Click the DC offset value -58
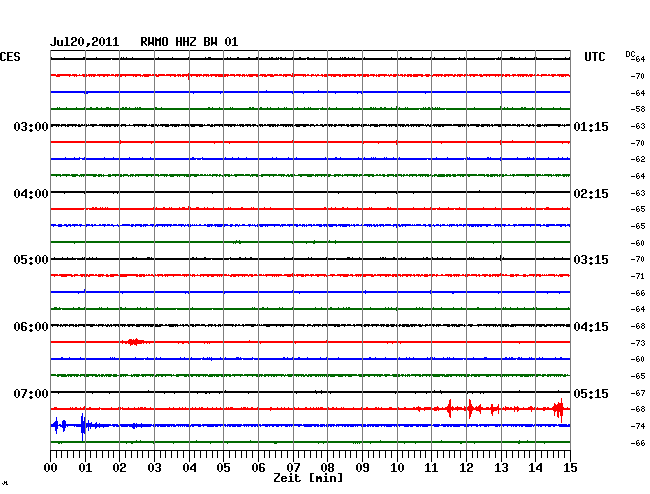This screenshot has height=494, width=650. [638, 109]
